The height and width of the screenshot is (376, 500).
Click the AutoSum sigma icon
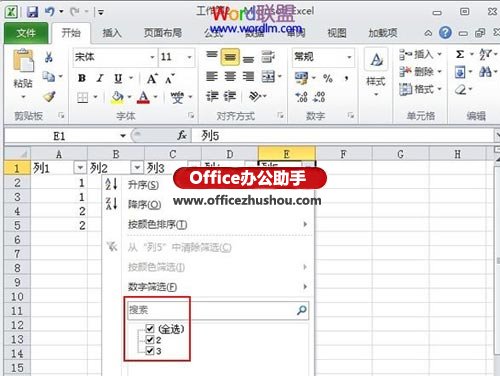[x=460, y=54]
